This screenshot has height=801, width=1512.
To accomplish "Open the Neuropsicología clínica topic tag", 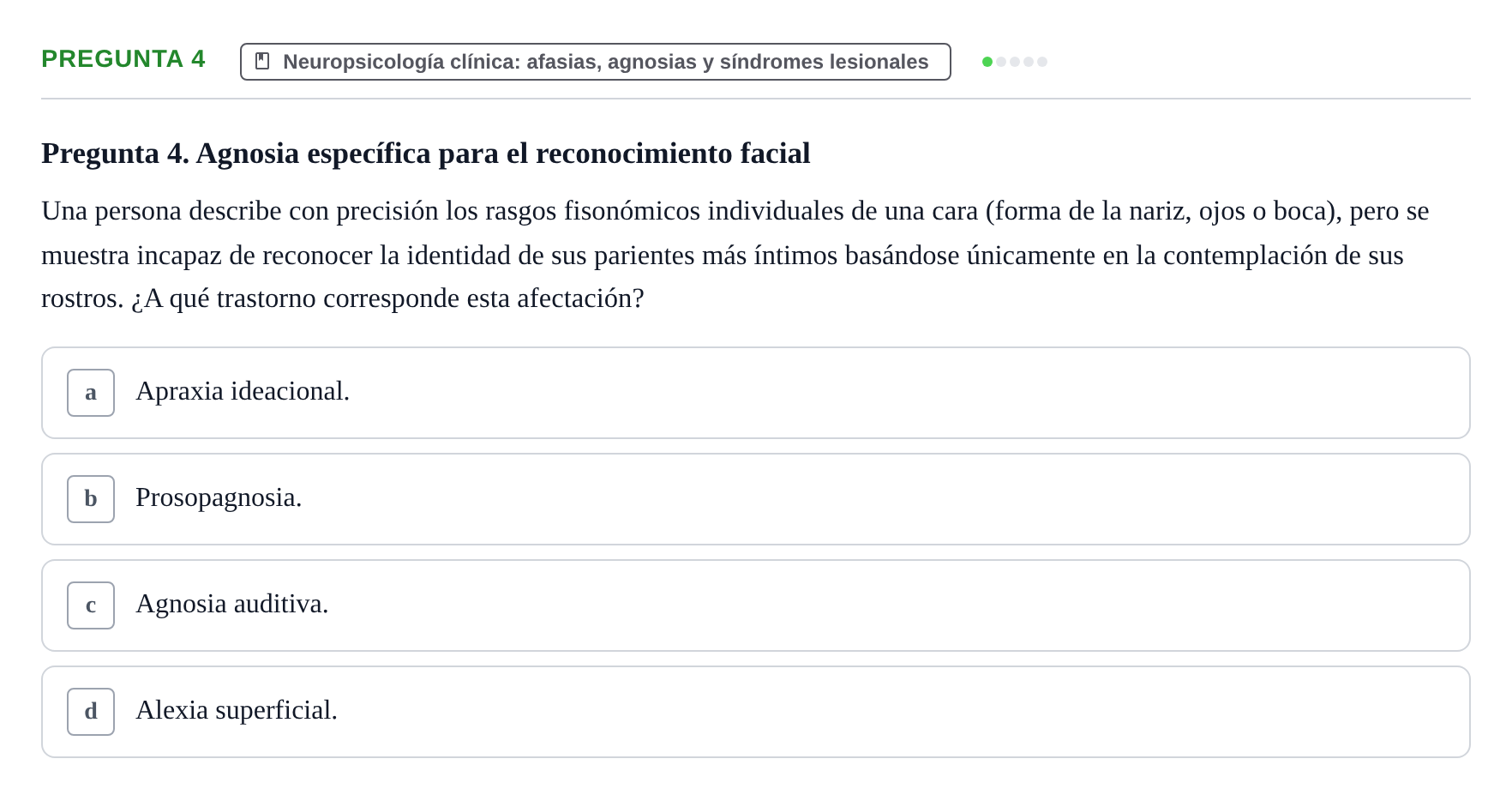I will pyautogui.click(x=595, y=62).
